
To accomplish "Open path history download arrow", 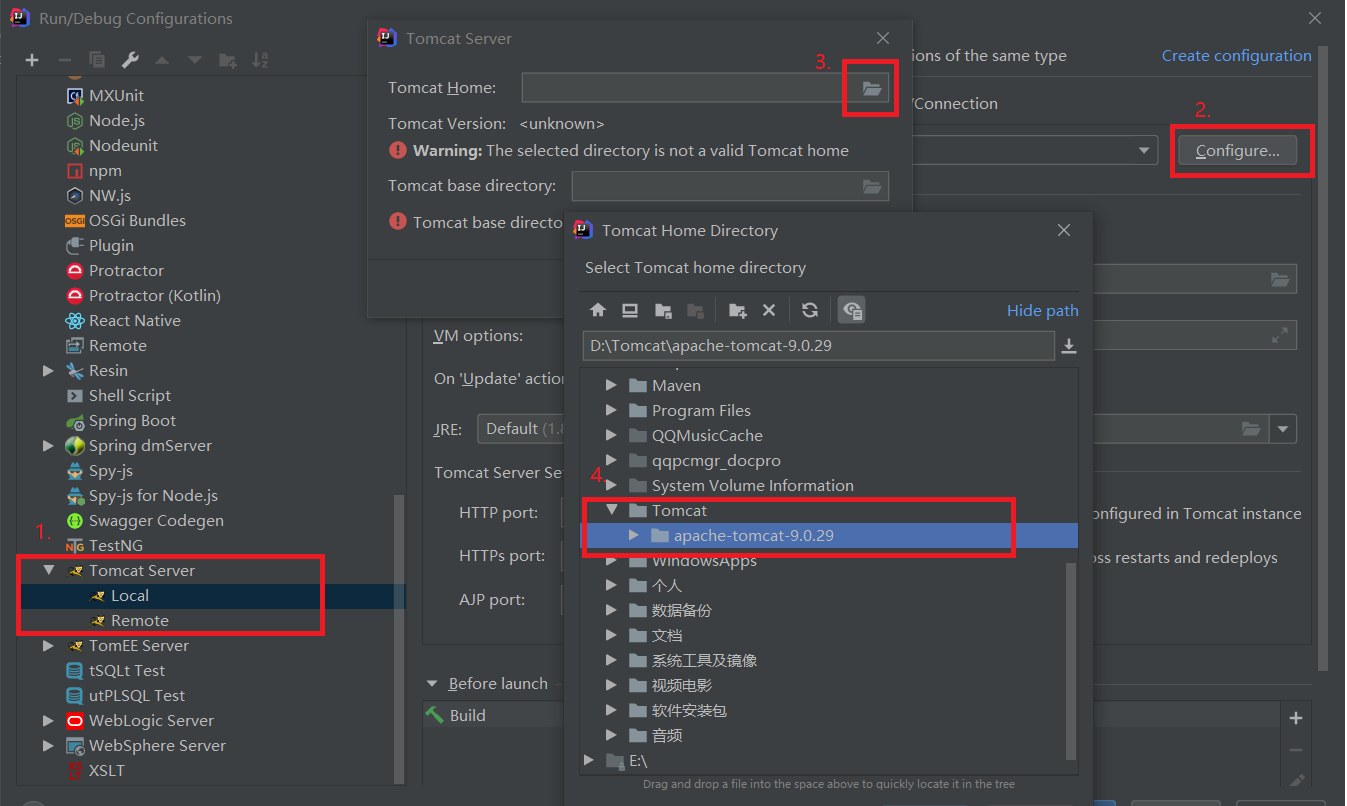I will (1069, 346).
